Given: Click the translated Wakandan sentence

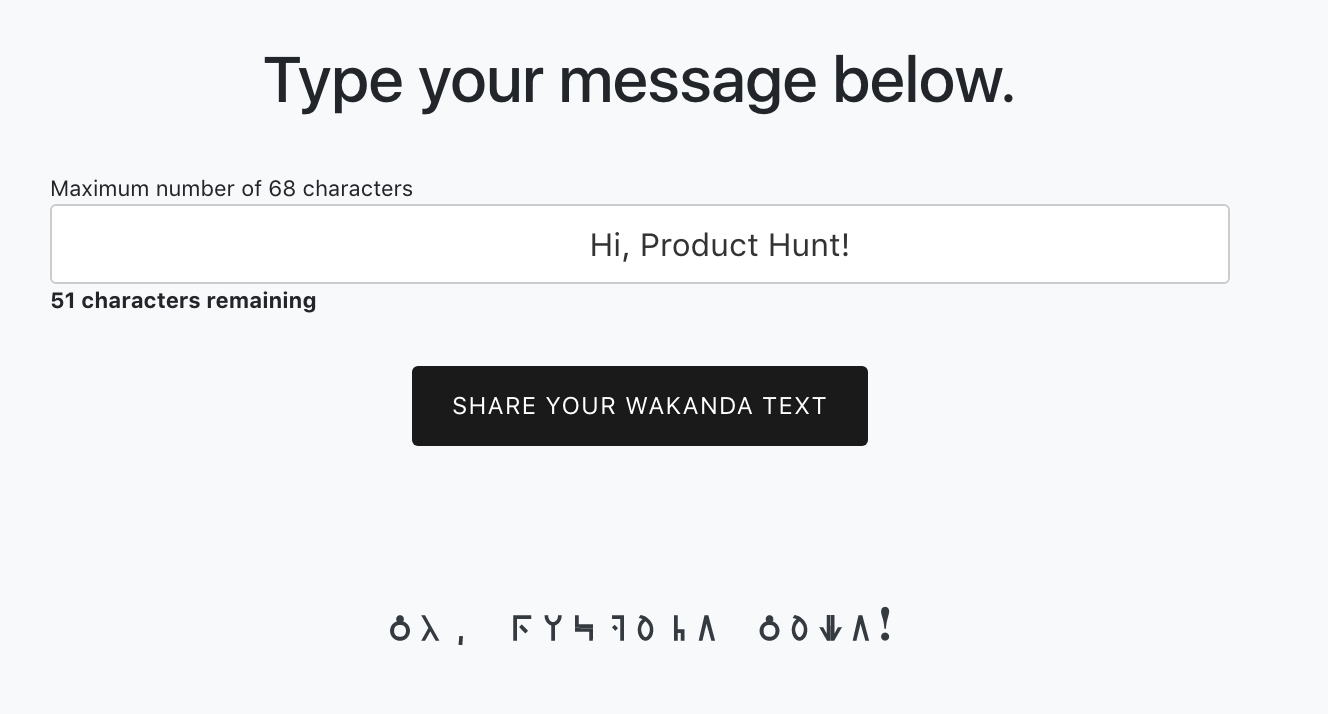Looking at the screenshot, I should coord(640,627).
